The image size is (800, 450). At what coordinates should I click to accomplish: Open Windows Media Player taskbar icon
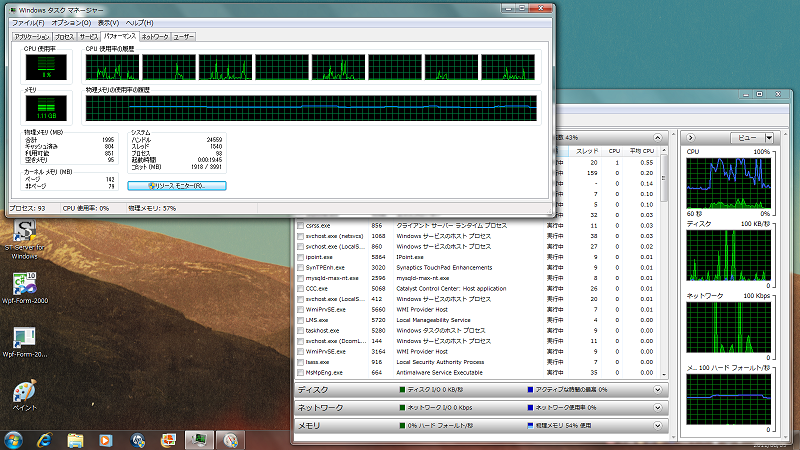click(x=106, y=440)
